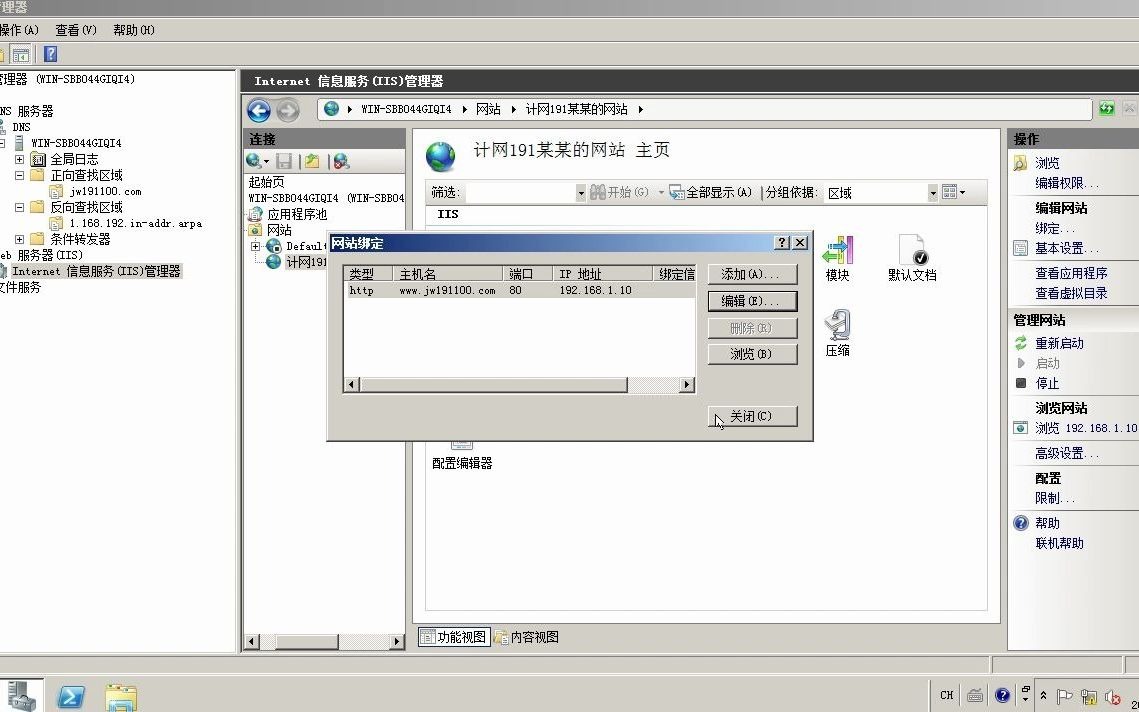Click the Edit (编辑) binding button
This screenshot has width=1139, height=712.
click(x=753, y=301)
